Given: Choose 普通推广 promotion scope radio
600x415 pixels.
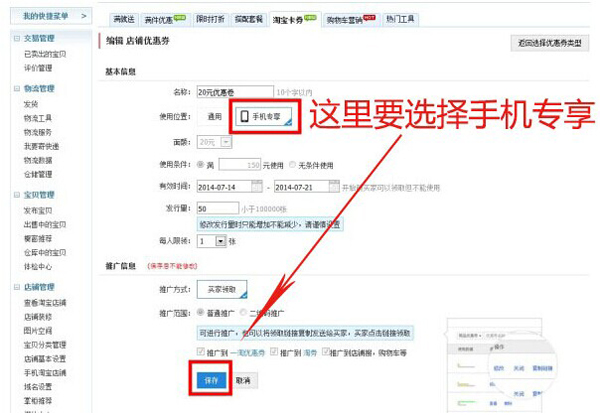Looking at the screenshot, I should click(201, 312).
